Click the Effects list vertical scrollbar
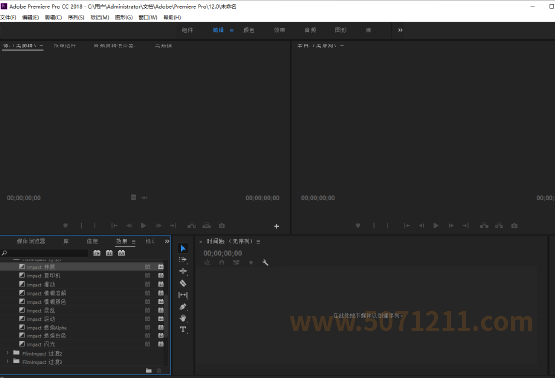Viewport: 555px width, 378px height. (x=166, y=315)
